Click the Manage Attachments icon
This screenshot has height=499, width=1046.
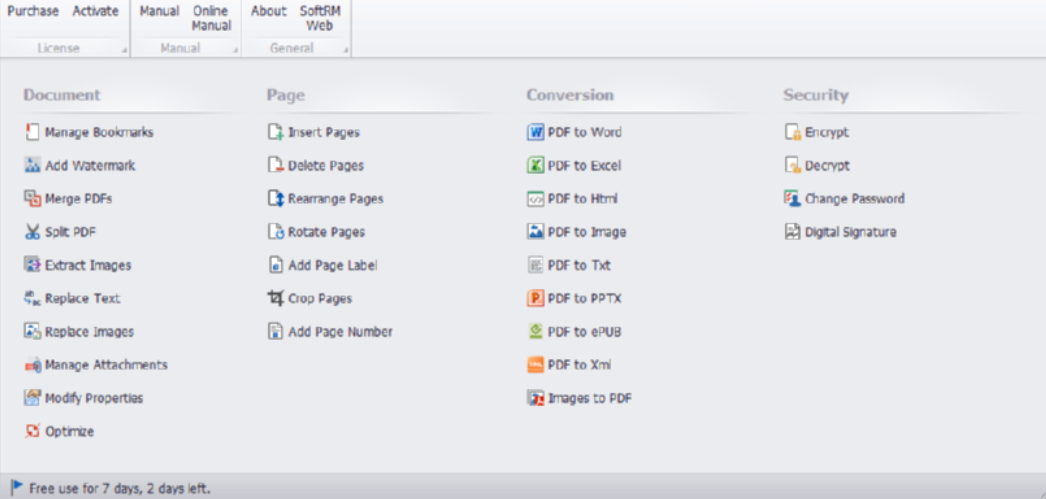pos(32,365)
